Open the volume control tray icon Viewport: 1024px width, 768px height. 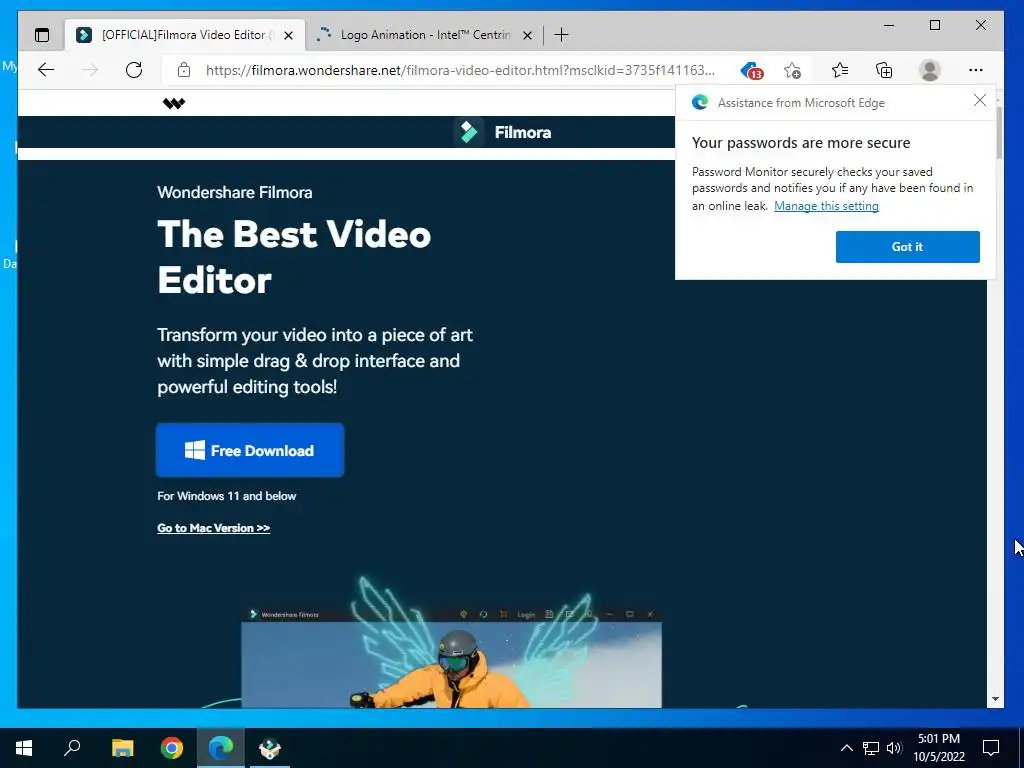pos(894,748)
